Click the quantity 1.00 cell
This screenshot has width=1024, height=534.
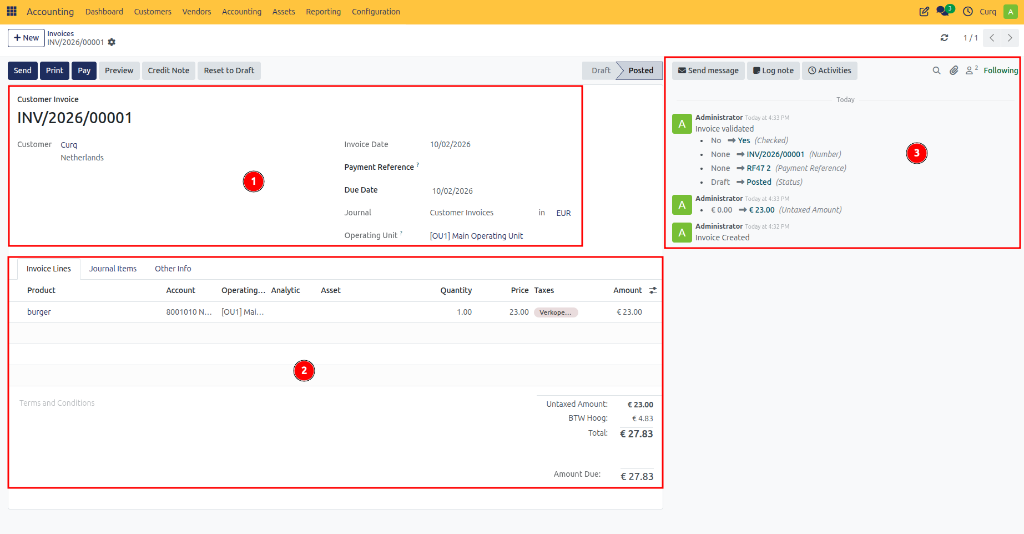[x=464, y=312]
